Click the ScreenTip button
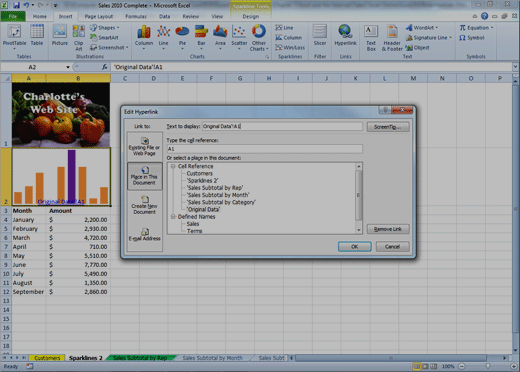This screenshot has height=372, width=520. point(388,127)
